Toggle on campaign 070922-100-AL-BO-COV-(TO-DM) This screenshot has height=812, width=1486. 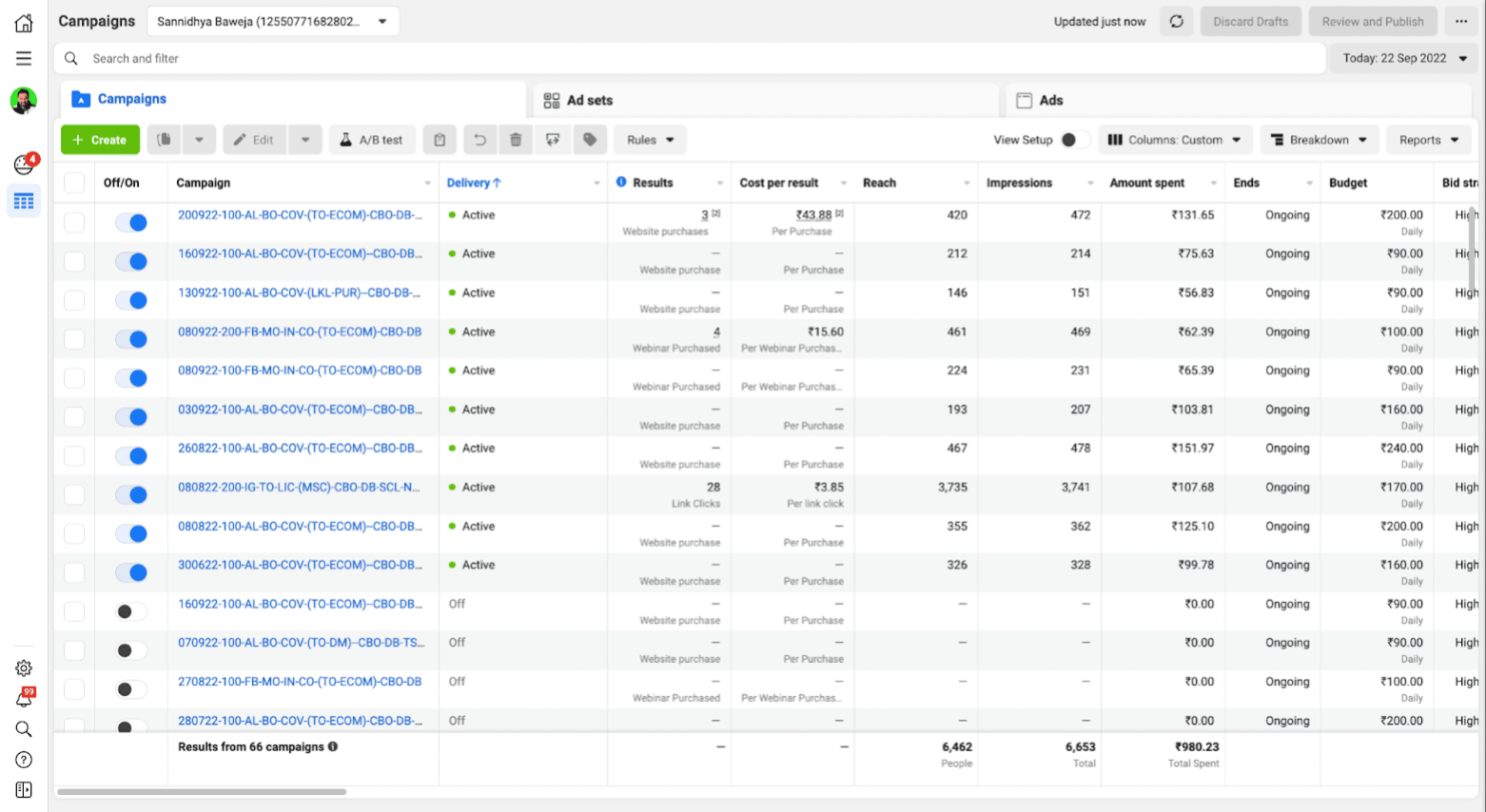tap(131, 650)
